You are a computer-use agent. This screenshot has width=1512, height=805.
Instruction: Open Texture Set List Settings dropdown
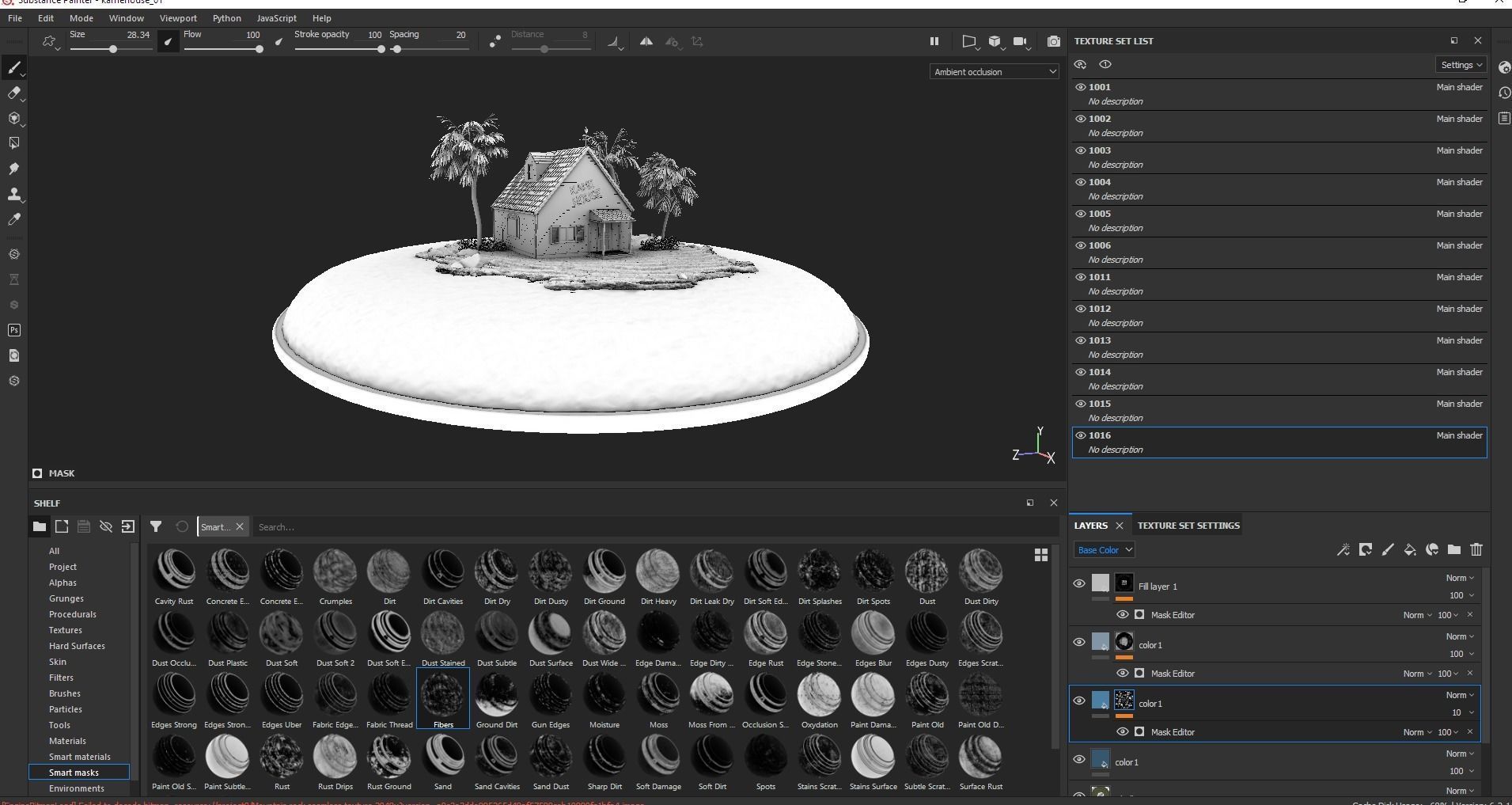point(1461,65)
